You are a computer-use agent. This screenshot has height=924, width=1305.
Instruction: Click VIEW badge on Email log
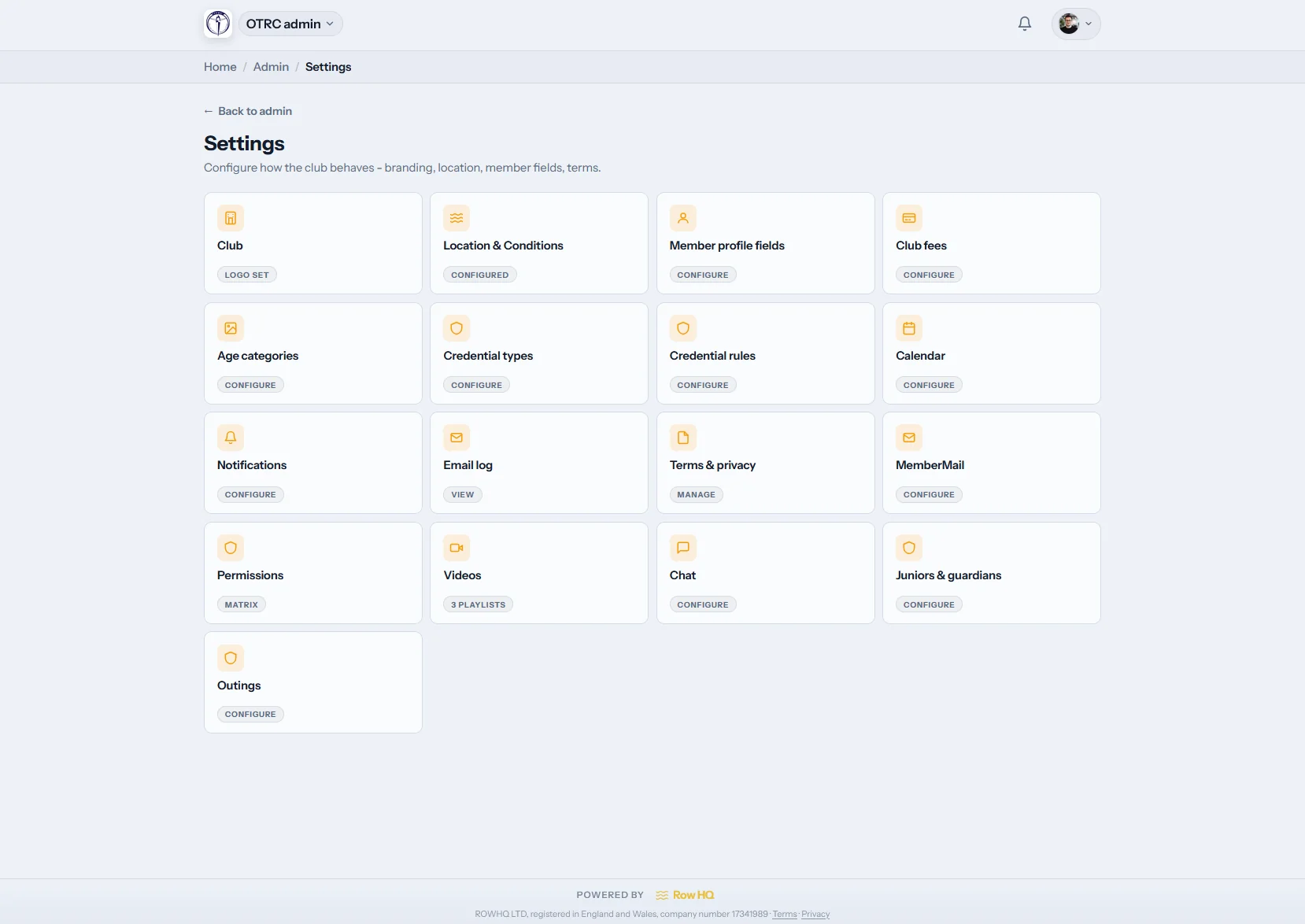tap(463, 494)
